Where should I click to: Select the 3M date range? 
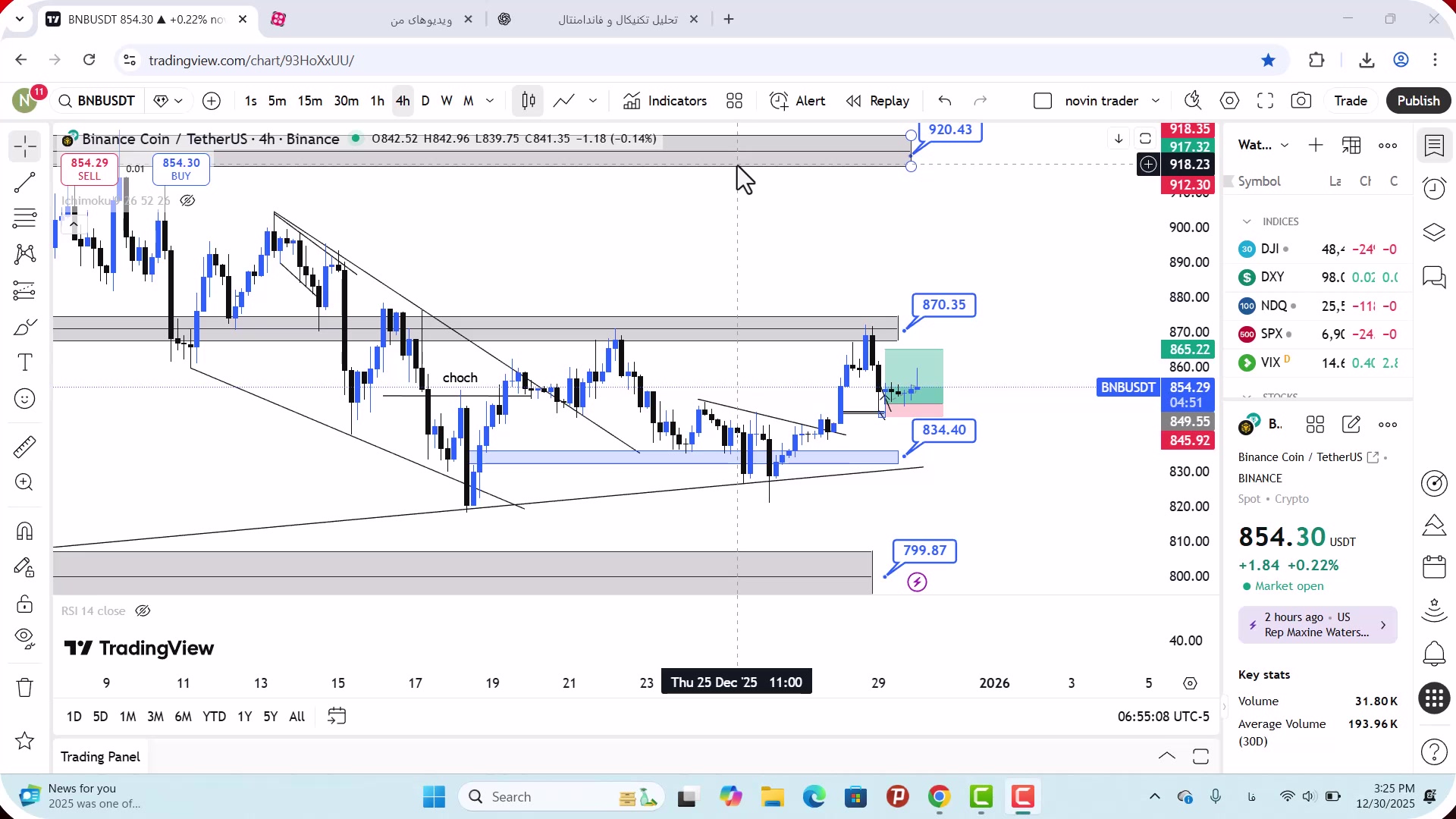155,717
